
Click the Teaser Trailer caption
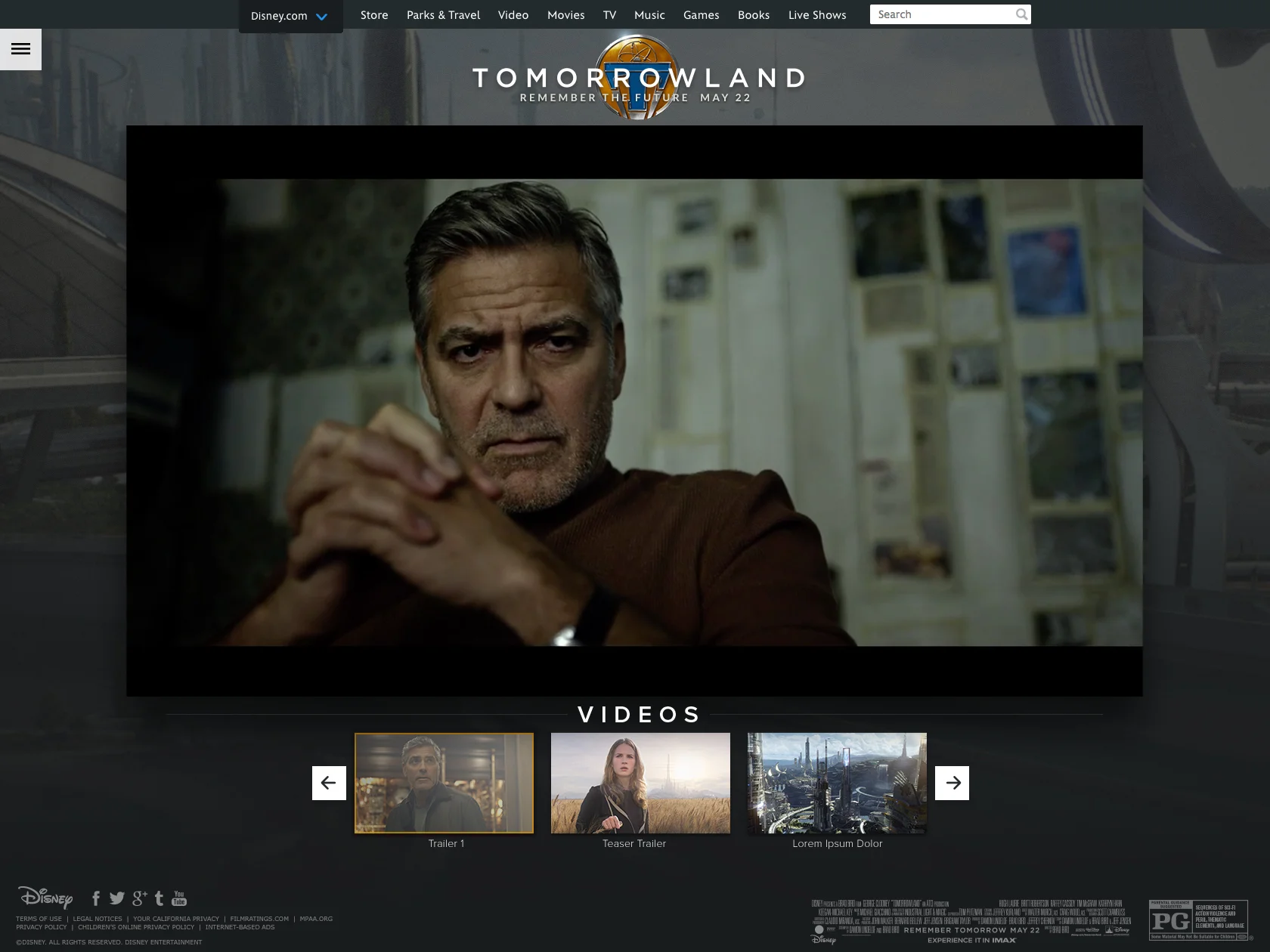pyautogui.click(x=634, y=844)
